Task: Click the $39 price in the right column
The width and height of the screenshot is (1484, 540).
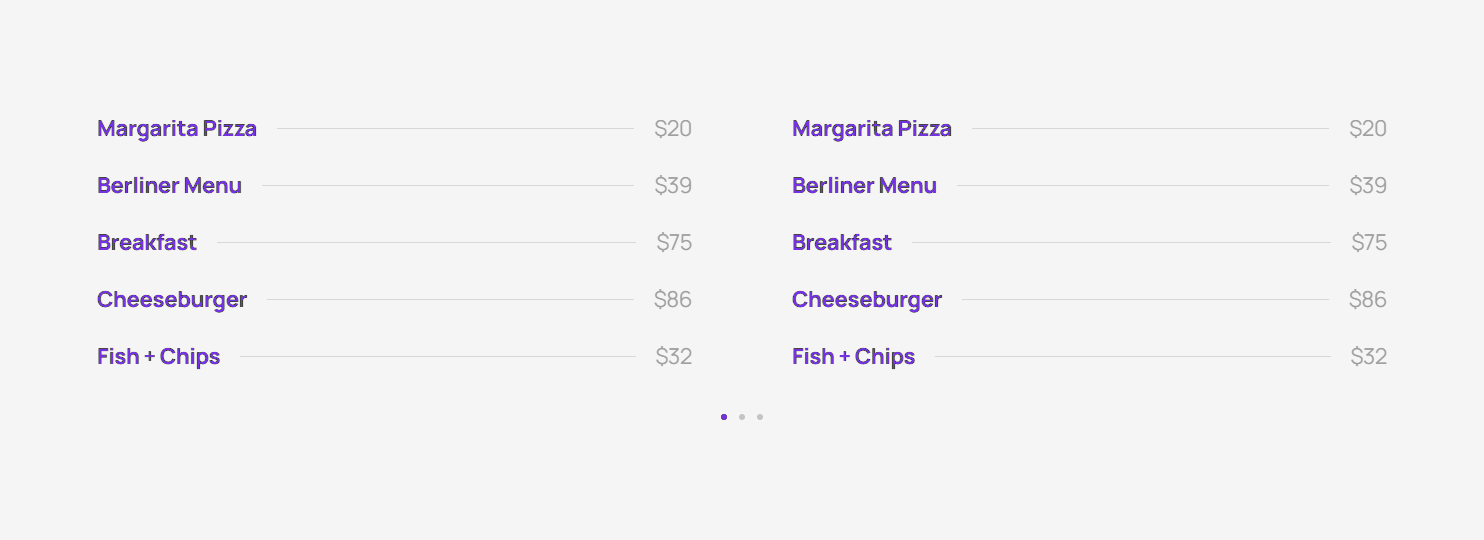Action: [1368, 186]
